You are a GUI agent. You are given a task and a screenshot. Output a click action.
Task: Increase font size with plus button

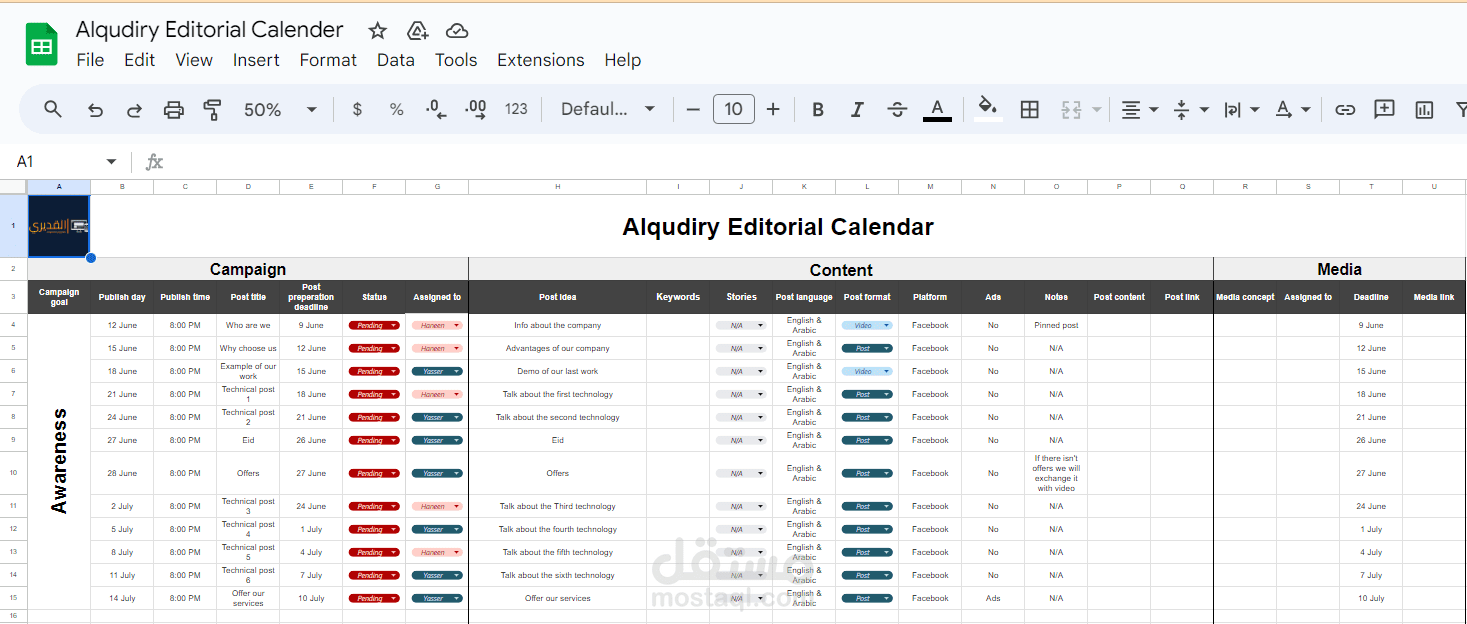[x=773, y=109]
